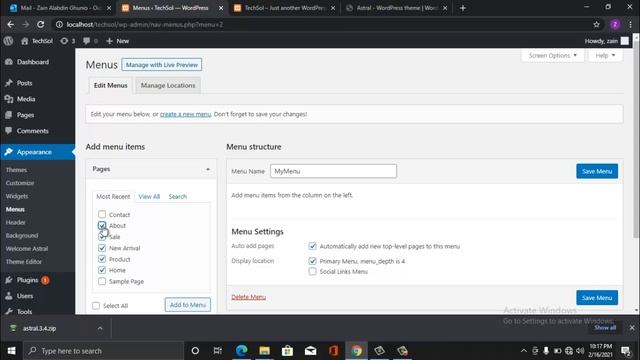This screenshot has width=640, height=360.
Task: Show hidden system tray icons
Action: pyautogui.click(x=524, y=351)
